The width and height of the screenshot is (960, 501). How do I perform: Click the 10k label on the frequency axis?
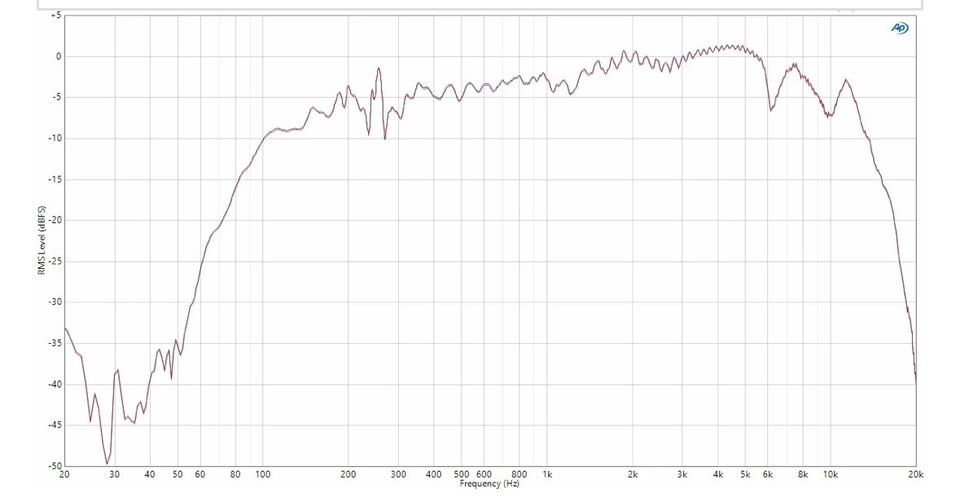830,475
